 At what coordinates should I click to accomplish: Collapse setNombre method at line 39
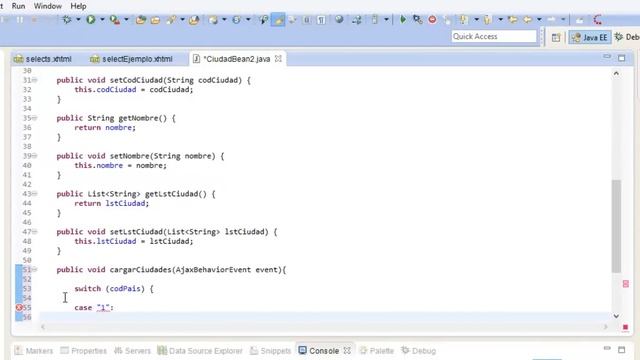[35, 156]
